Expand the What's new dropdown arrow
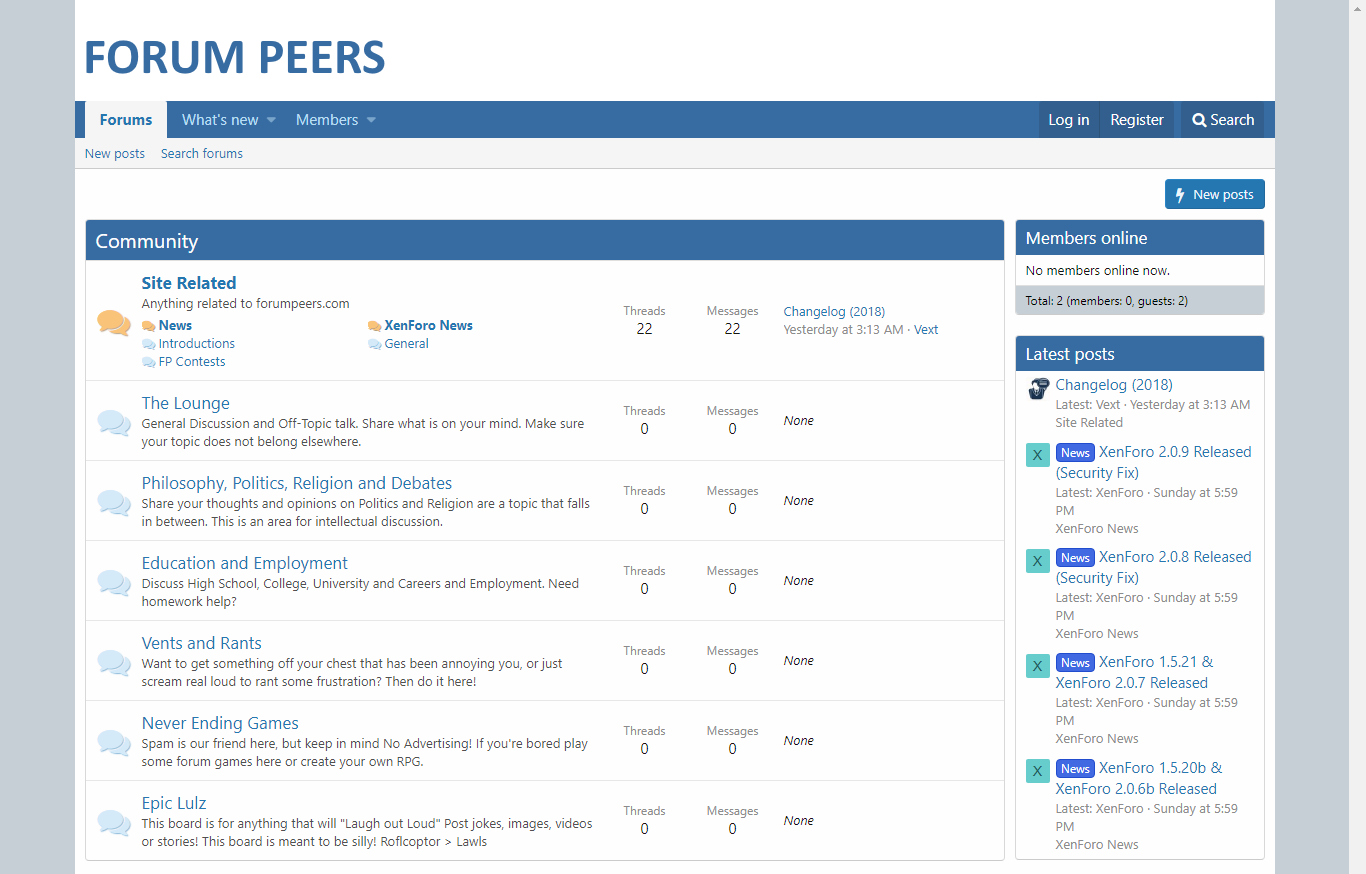 (271, 120)
